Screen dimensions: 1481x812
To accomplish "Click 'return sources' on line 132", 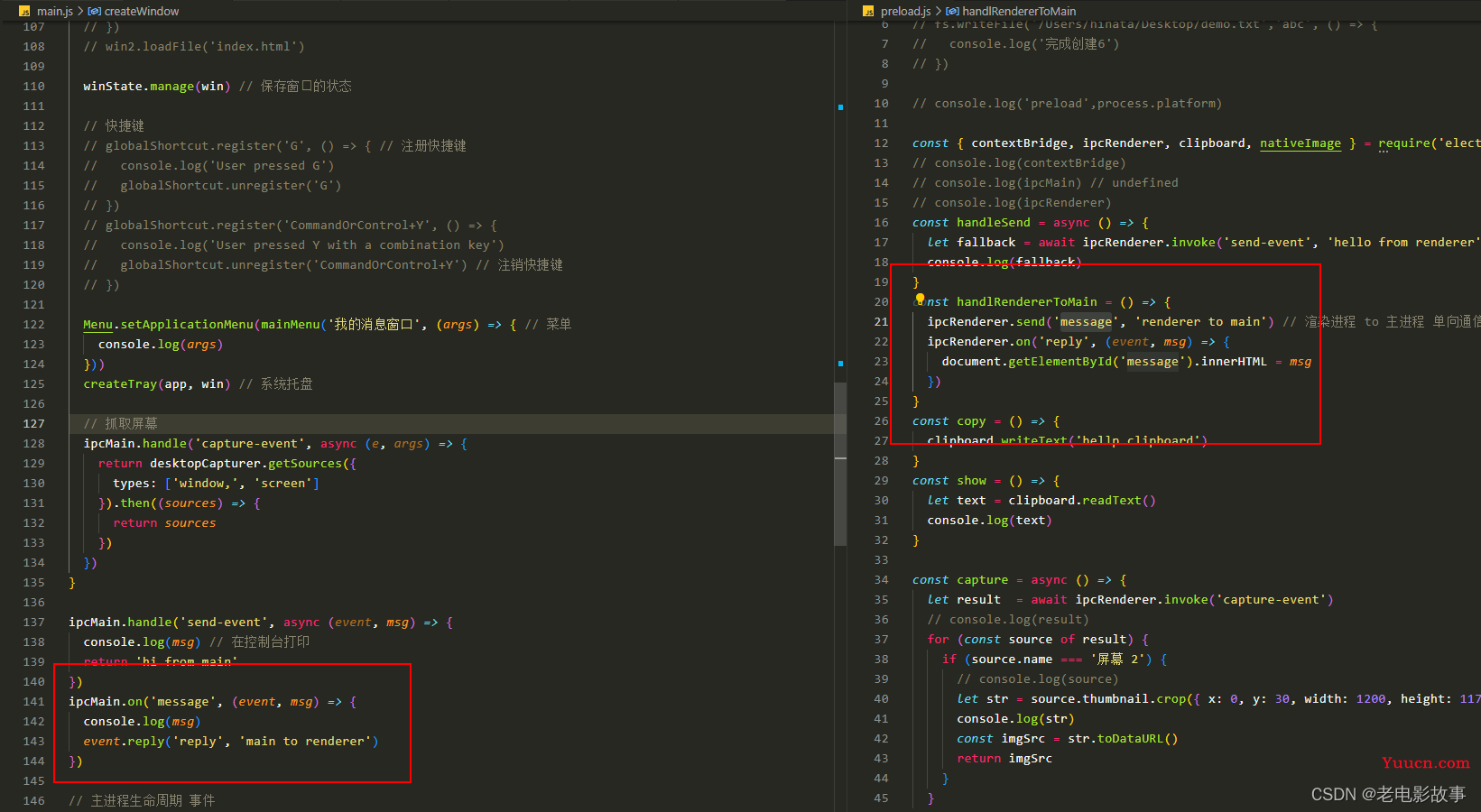I will coord(164,523).
